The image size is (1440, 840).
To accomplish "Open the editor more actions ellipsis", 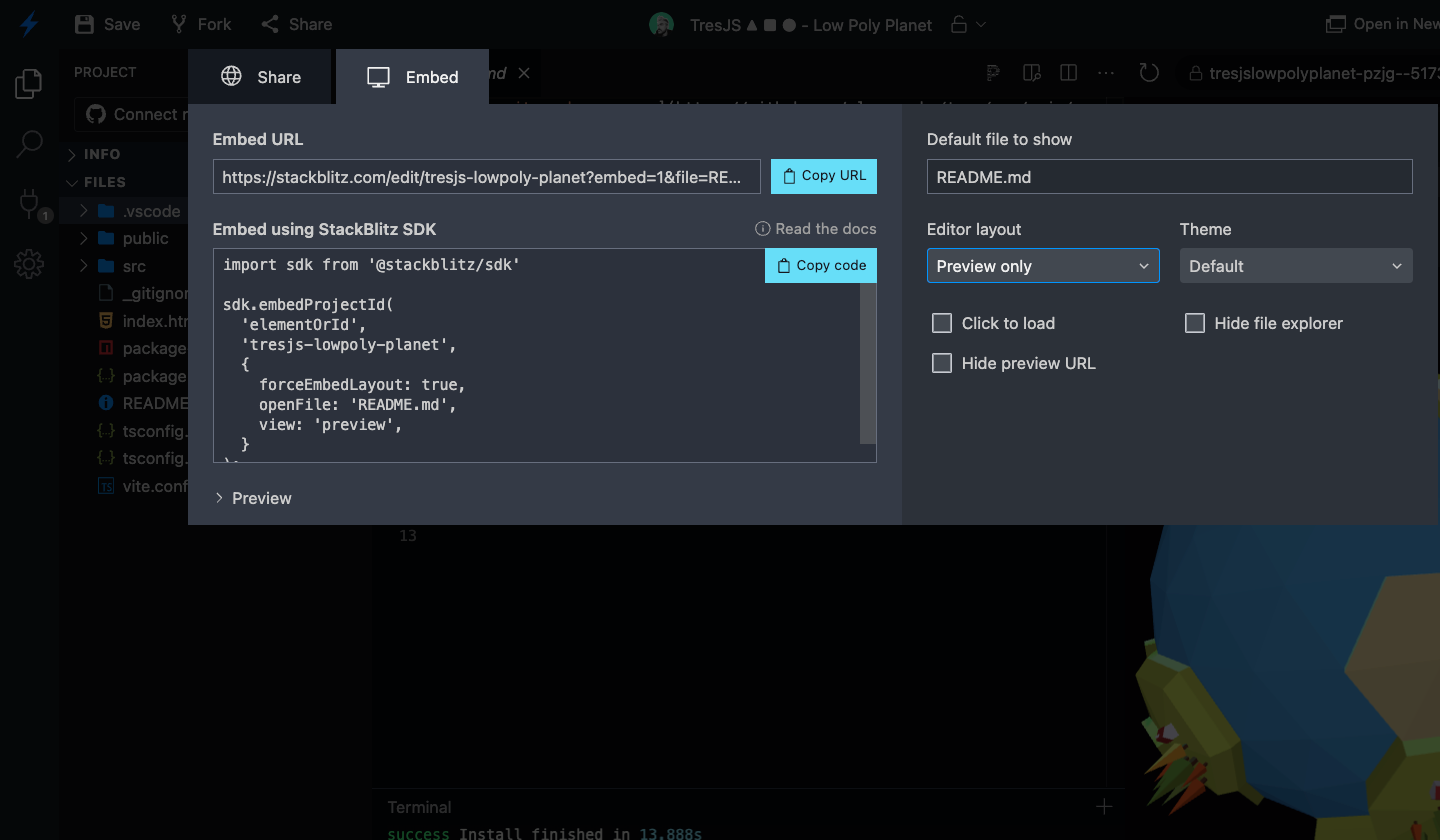I will [1106, 73].
